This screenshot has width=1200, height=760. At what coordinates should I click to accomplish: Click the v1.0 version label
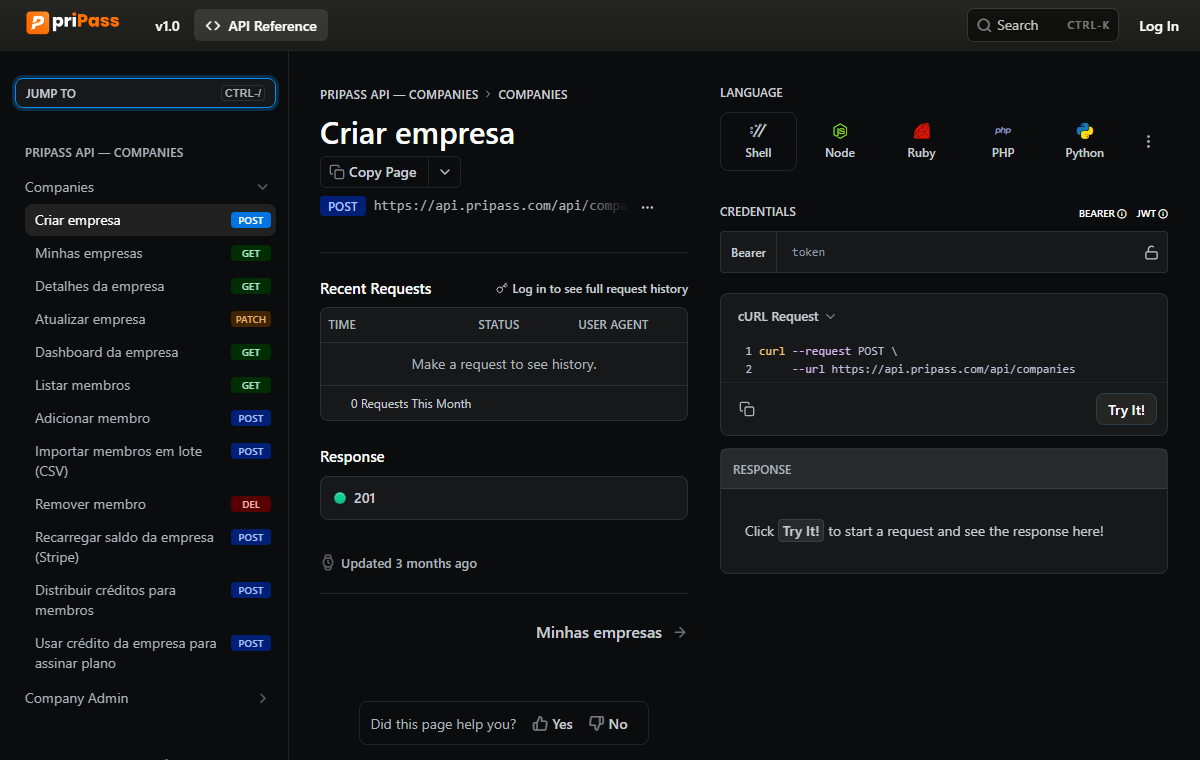click(x=167, y=26)
